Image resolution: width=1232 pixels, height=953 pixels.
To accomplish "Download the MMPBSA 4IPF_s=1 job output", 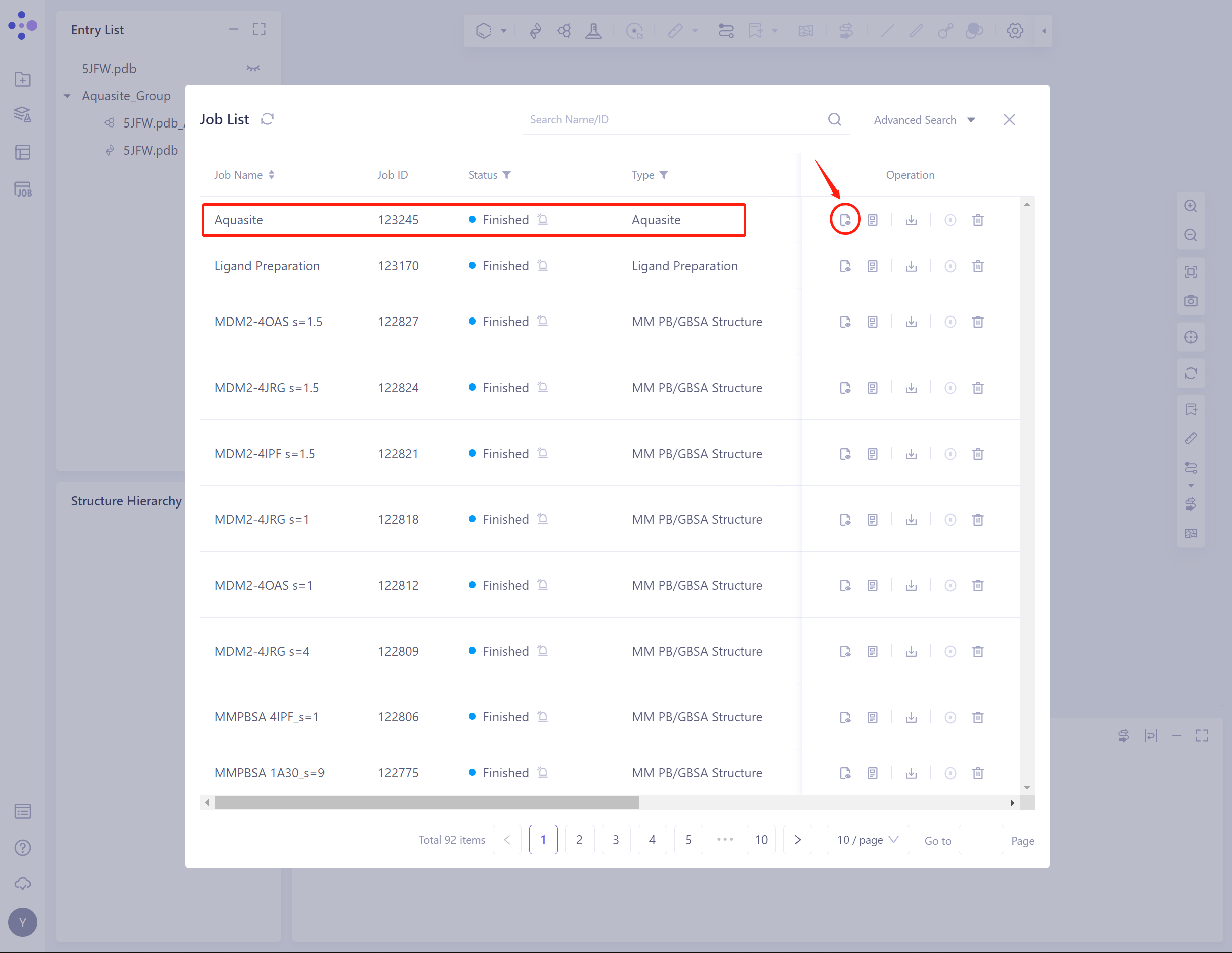I will click(x=911, y=717).
